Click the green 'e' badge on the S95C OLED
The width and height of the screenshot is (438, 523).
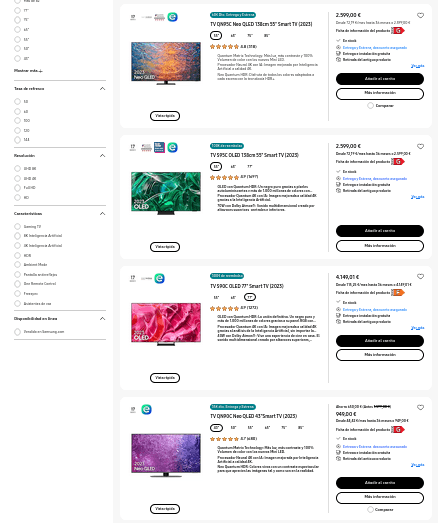[x=172, y=147]
